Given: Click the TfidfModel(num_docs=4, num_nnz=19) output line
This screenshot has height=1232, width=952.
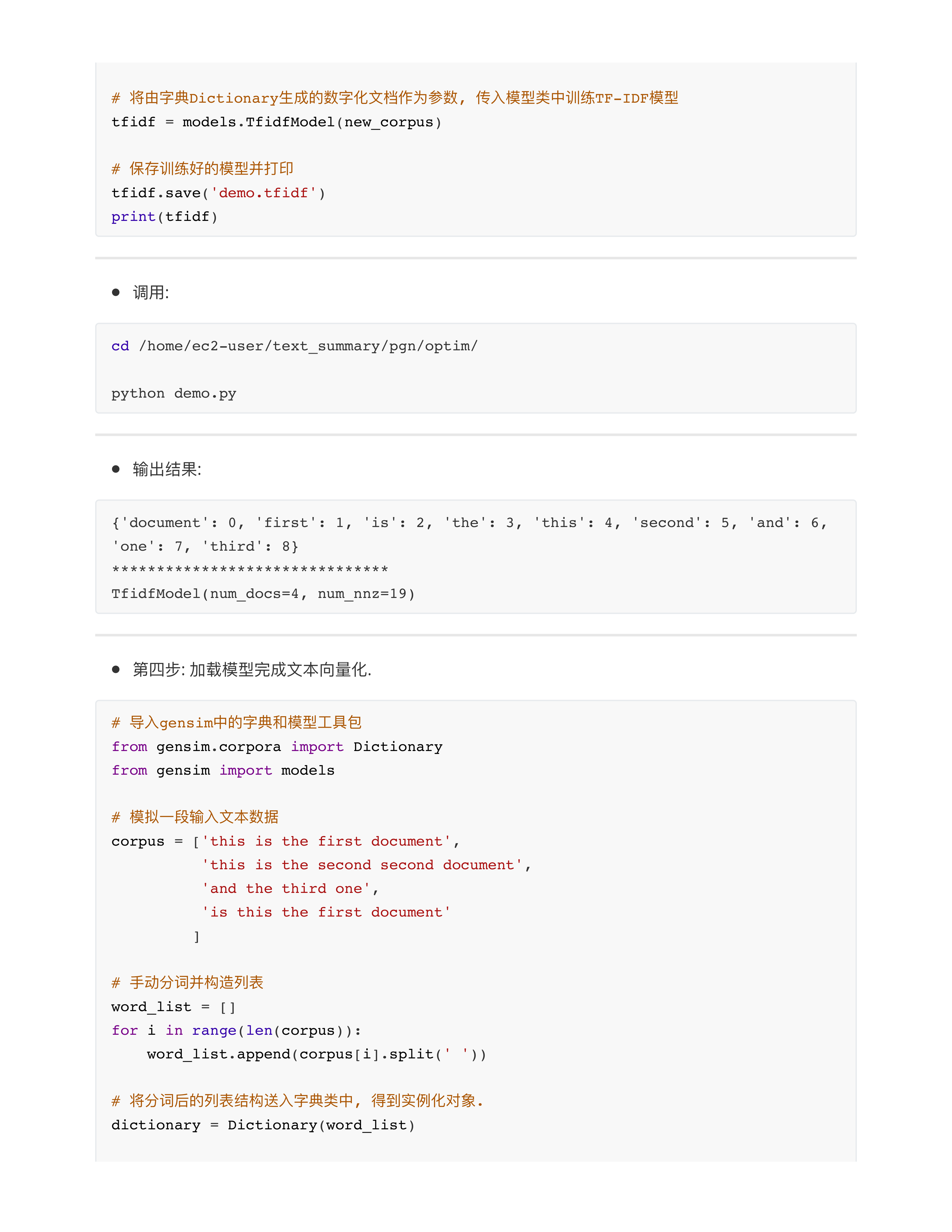Looking at the screenshot, I should tap(263, 593).
